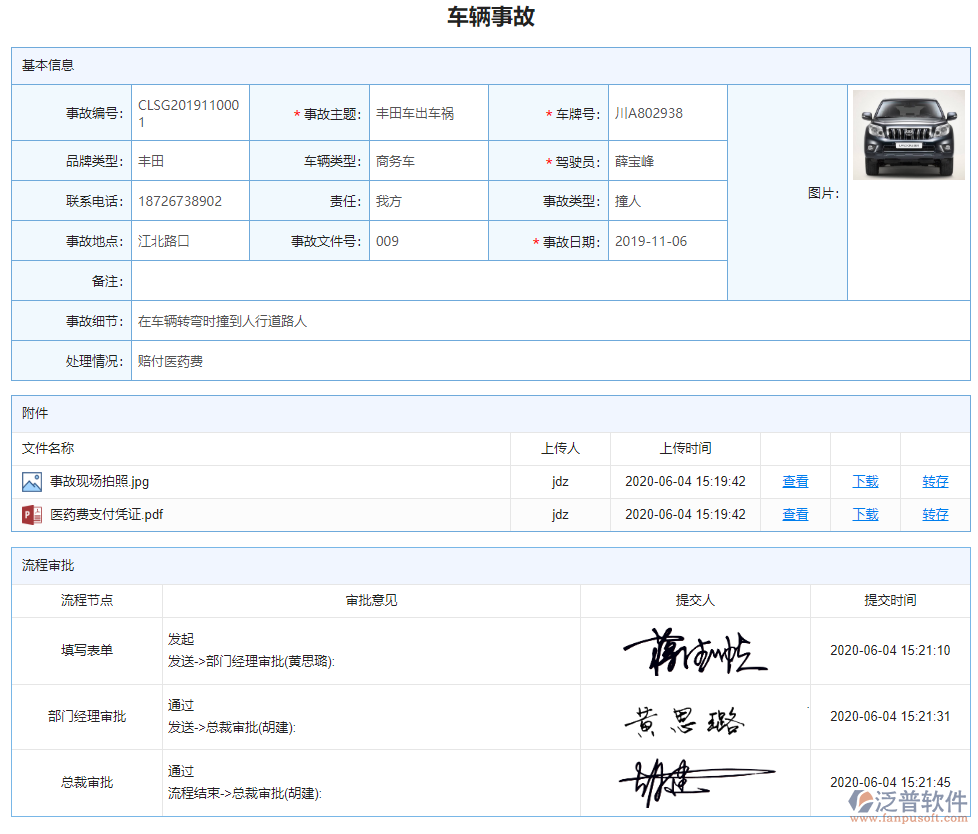Click the 事故日期 cell showing 2019-11-06
This screenshot has height=834, width=978.
pyautogui.click(x=666, y=240)
